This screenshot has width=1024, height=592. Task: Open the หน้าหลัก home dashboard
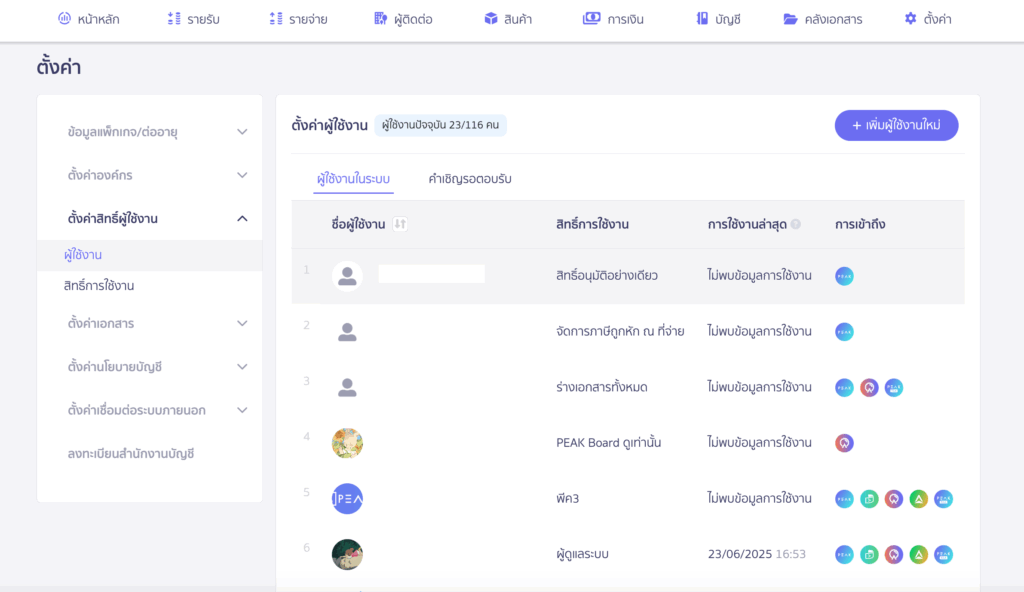[88, 19]
